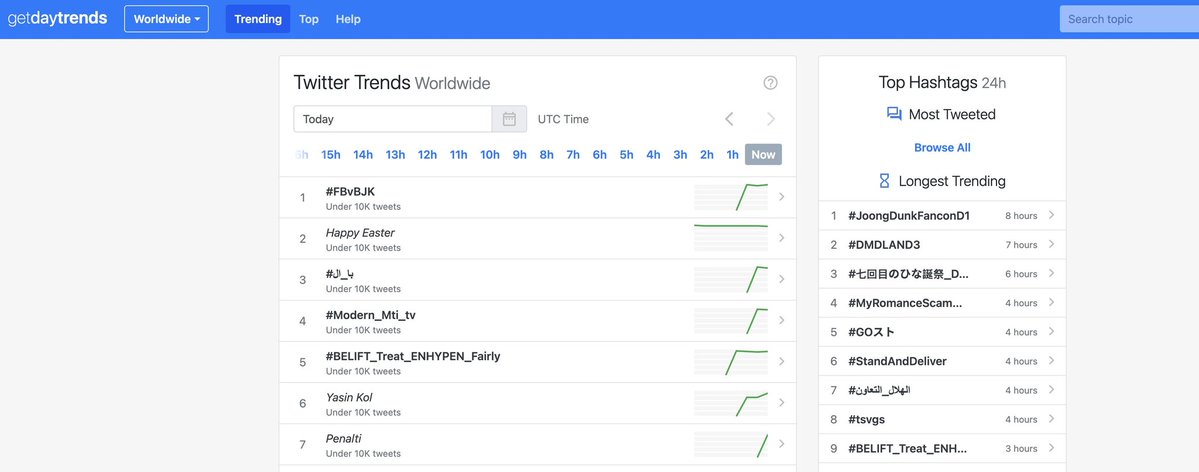Expand chevron on #Modern_Mti_tv row
This screenshot has height=472, width=1199.
point(781,321)
